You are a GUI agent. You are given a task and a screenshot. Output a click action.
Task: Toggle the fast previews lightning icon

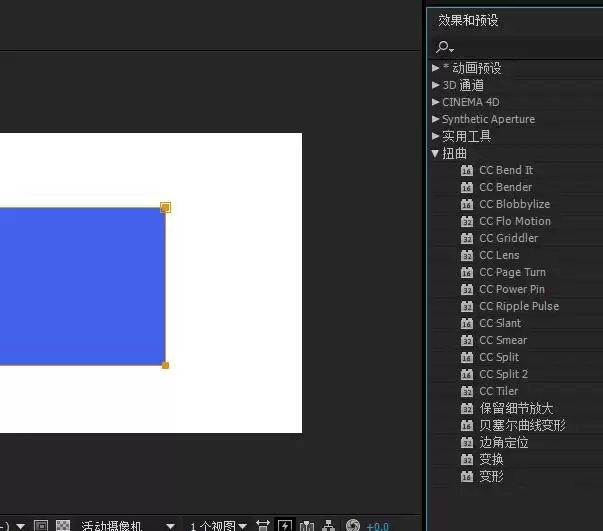[x=285, y=526]
